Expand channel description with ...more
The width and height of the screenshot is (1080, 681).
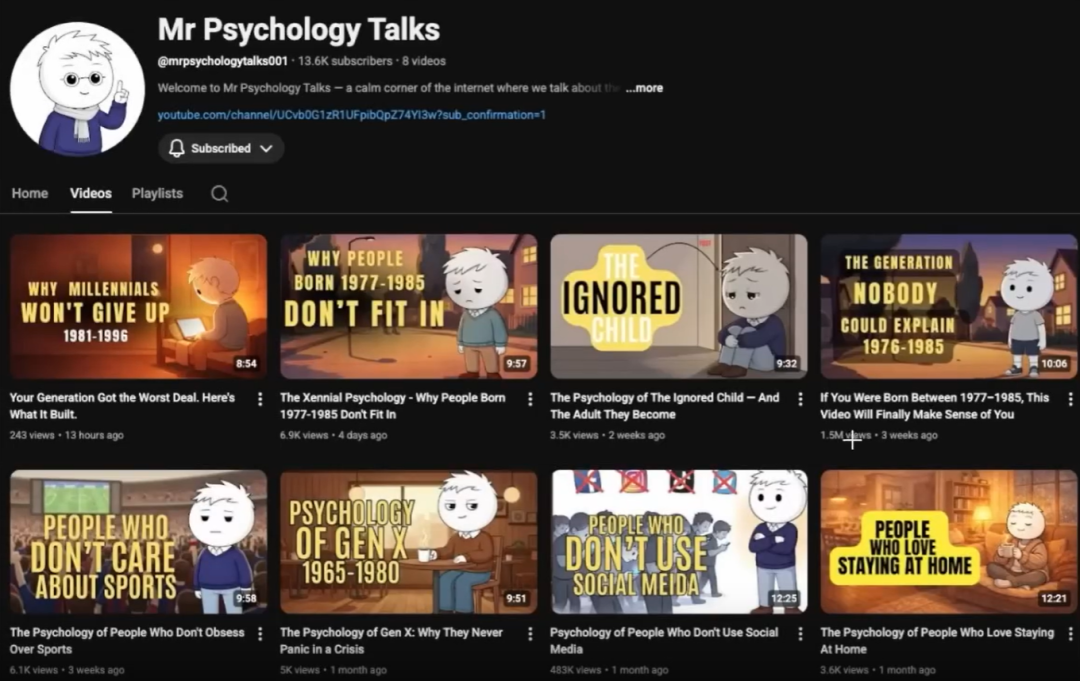click(644, 88)
